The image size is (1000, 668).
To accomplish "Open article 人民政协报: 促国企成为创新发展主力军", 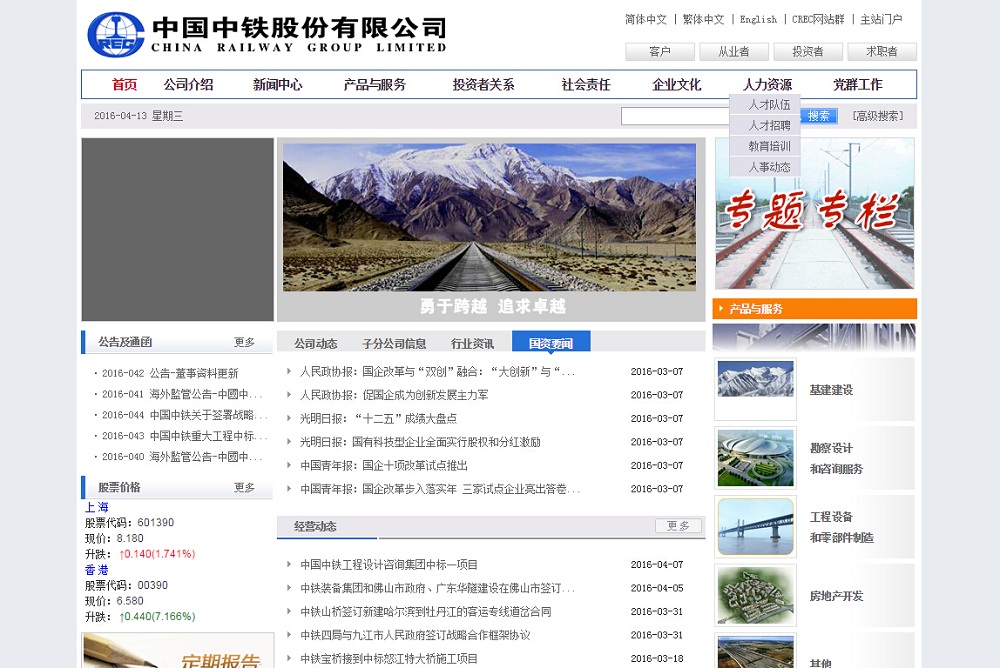I will click(394, 395).
